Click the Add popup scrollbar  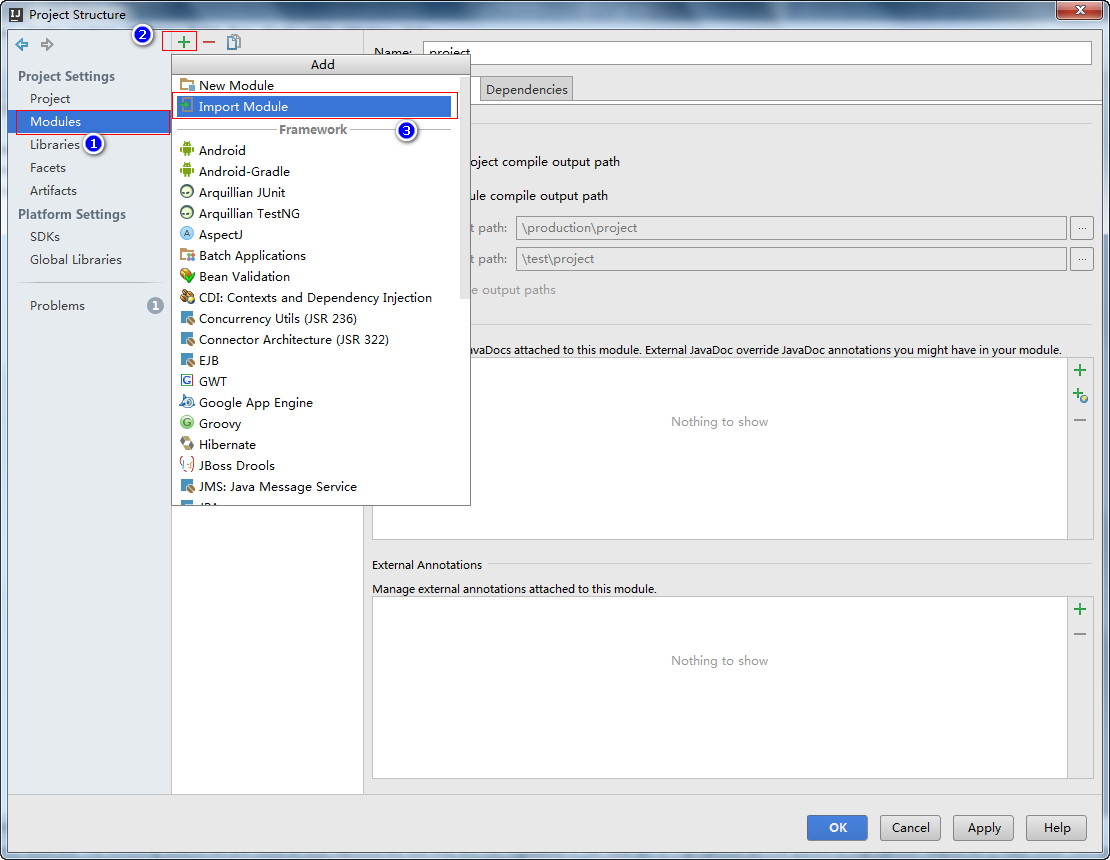[x=464, y=188]
